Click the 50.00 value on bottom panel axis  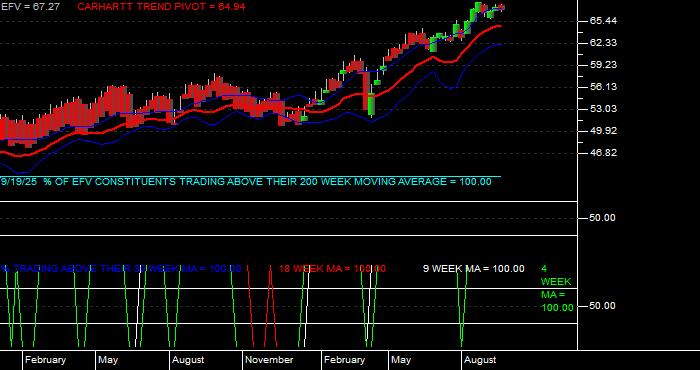tap(603, 306)
